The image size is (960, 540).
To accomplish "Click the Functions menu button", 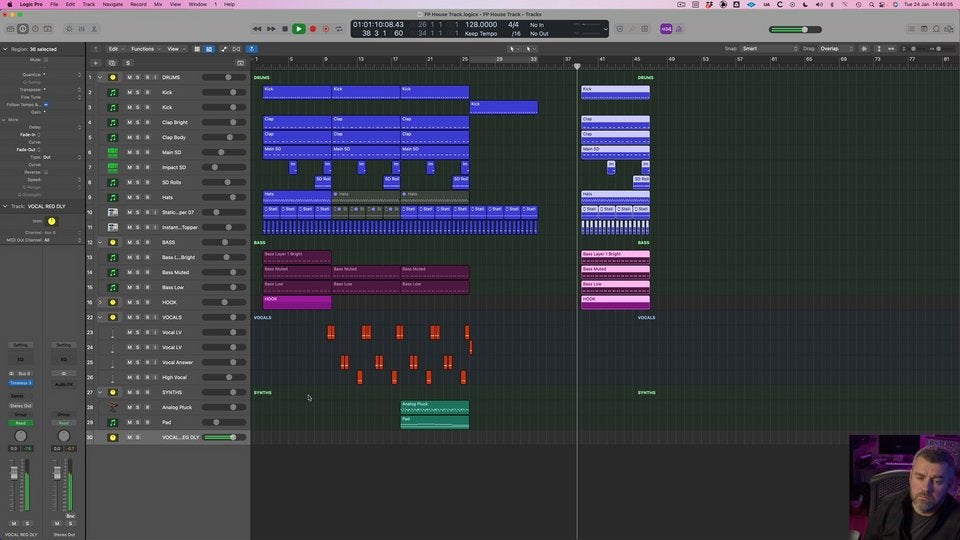I will click(x=144, y=48).
